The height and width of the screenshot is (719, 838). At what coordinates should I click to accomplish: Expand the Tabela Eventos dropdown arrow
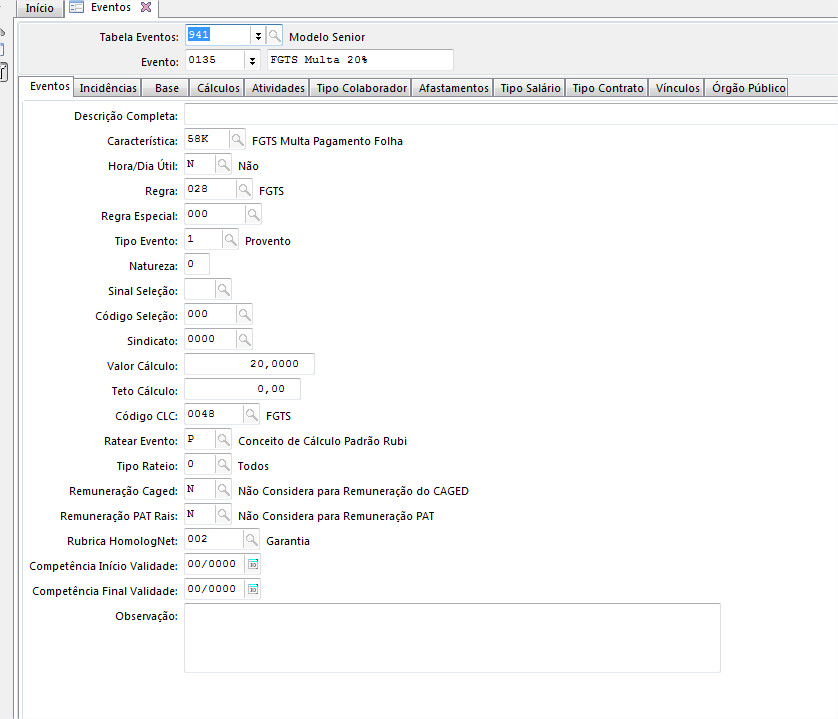[258, 36]
